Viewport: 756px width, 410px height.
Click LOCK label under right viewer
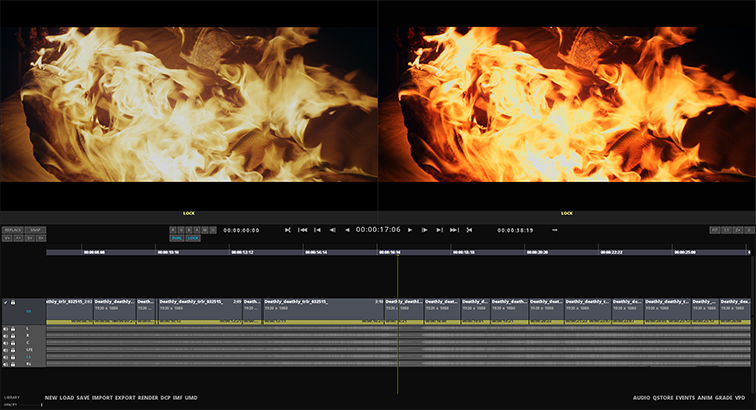(567, 213)
